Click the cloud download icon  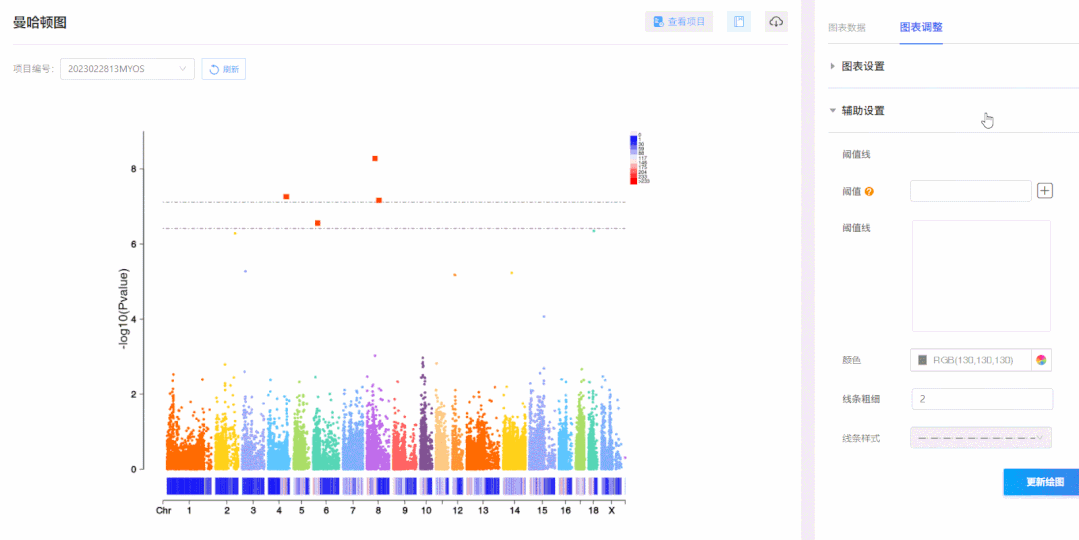(x=776, y=22)
